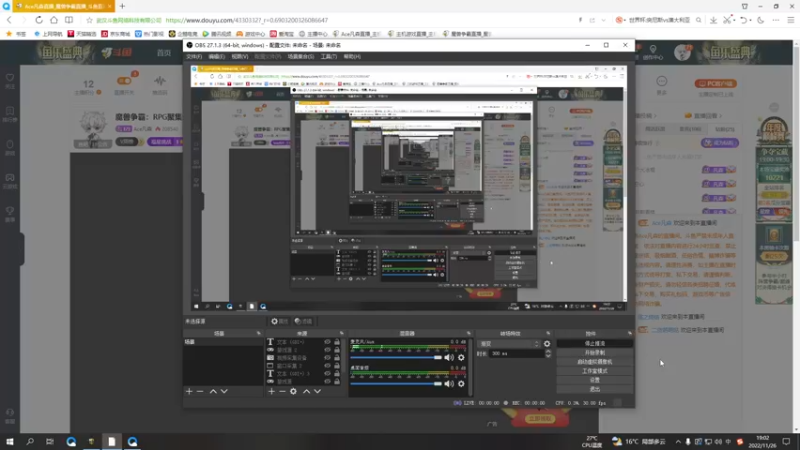The width and height of the screenshot is (800, 450).
Task: Open microphone audio settings gear in the mixer
Action: 461,358
